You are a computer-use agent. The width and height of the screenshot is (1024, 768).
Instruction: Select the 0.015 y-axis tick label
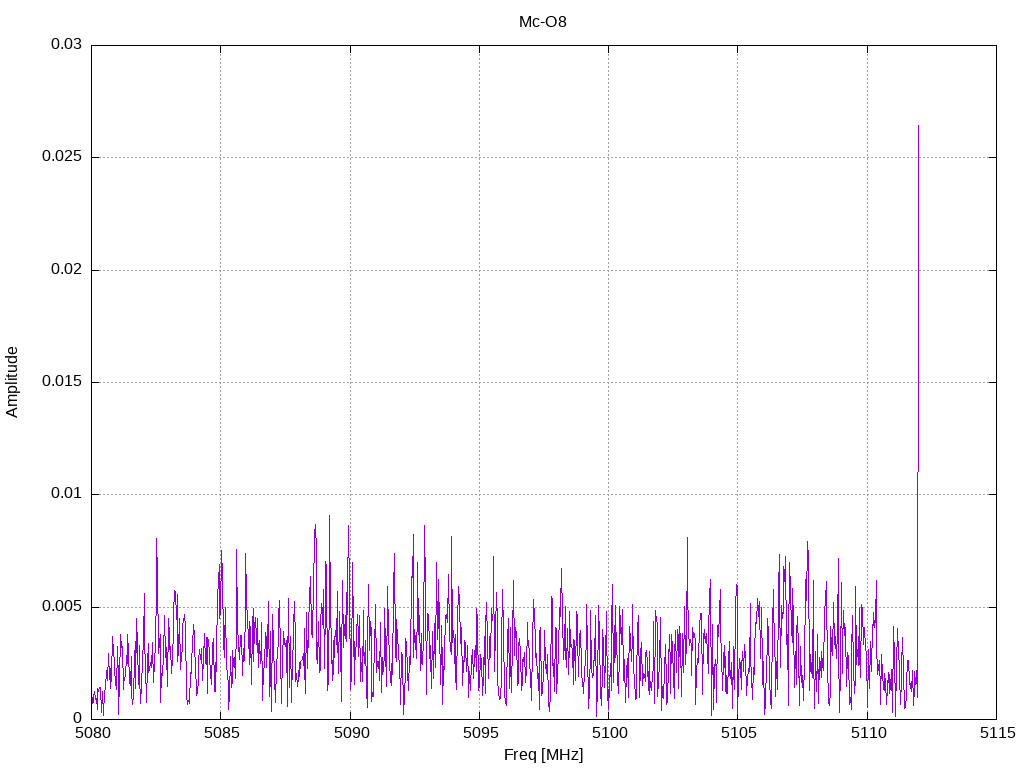click(x=62, y=382)
